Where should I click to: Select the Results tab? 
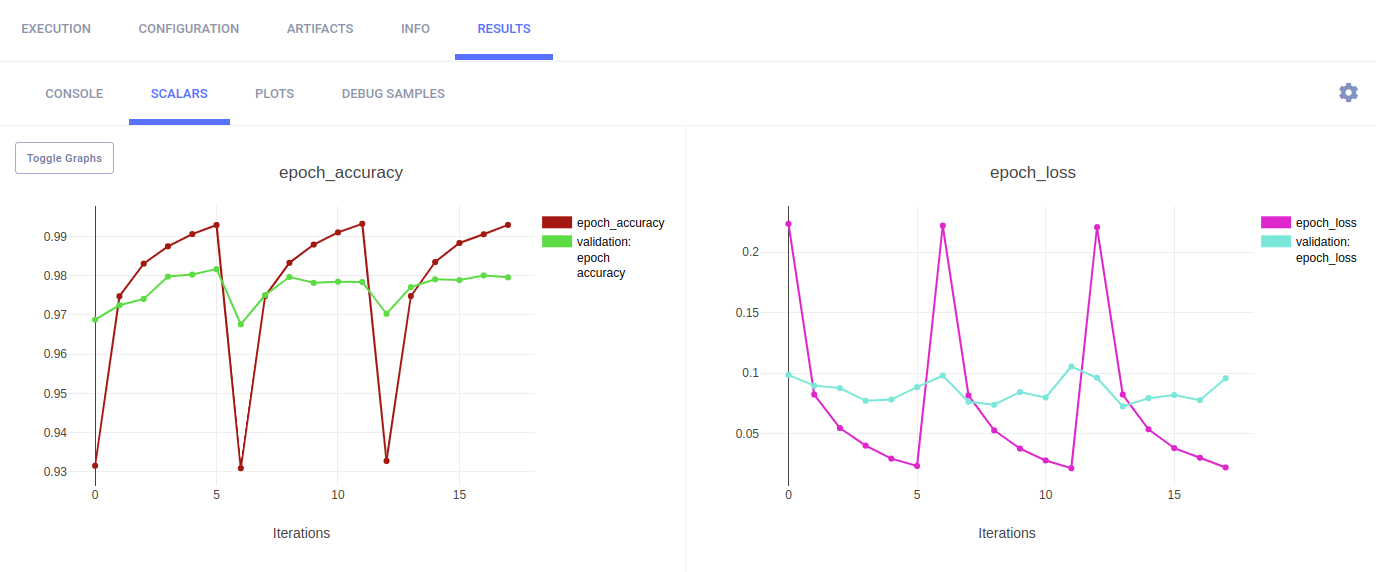click(x=504, y=29)
